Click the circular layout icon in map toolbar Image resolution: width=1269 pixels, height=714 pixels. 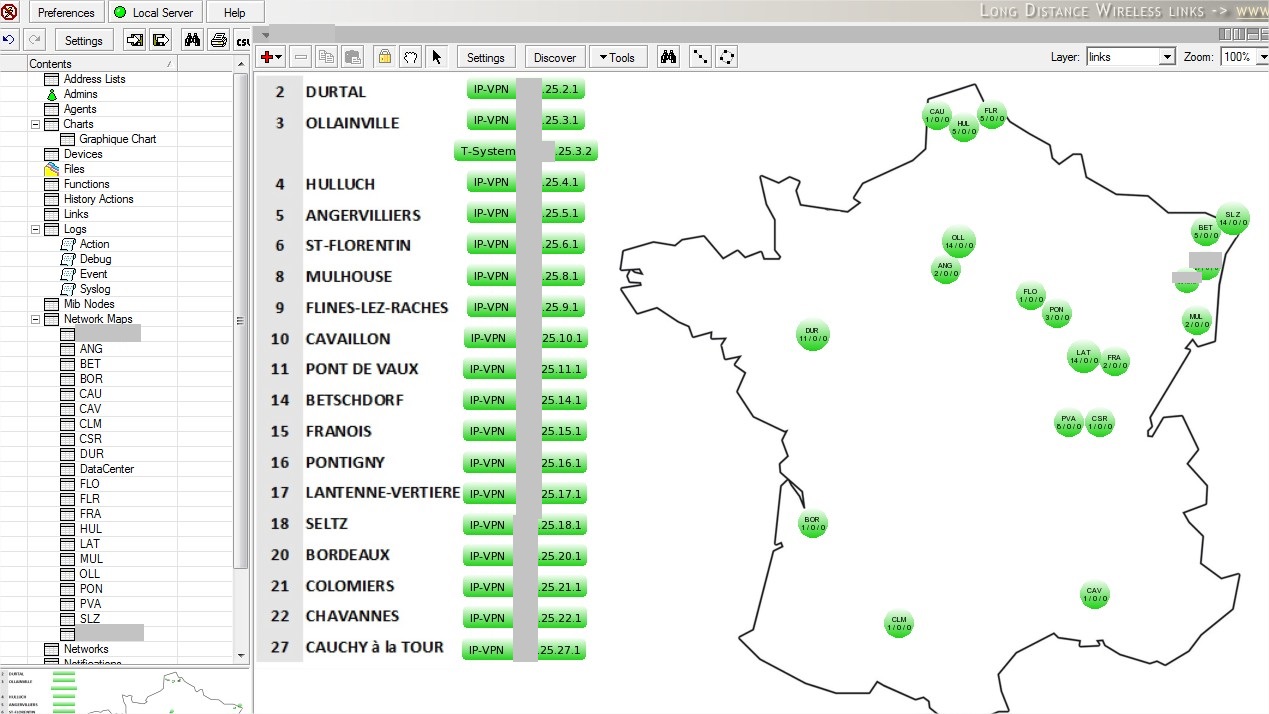tap(727, 57)
